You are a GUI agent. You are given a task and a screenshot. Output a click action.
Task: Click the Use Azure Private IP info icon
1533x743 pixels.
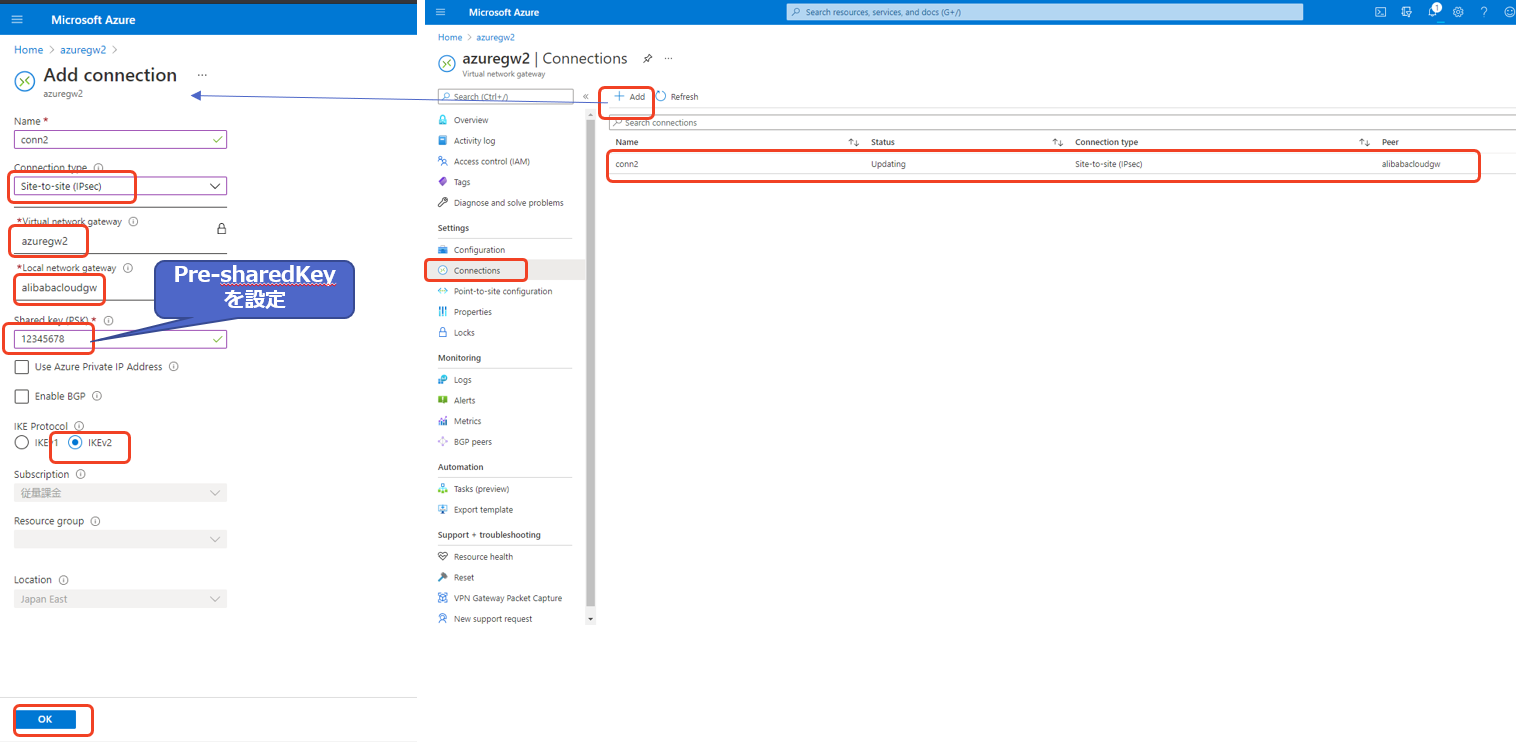pyautogui.click(x=173, y=367)
